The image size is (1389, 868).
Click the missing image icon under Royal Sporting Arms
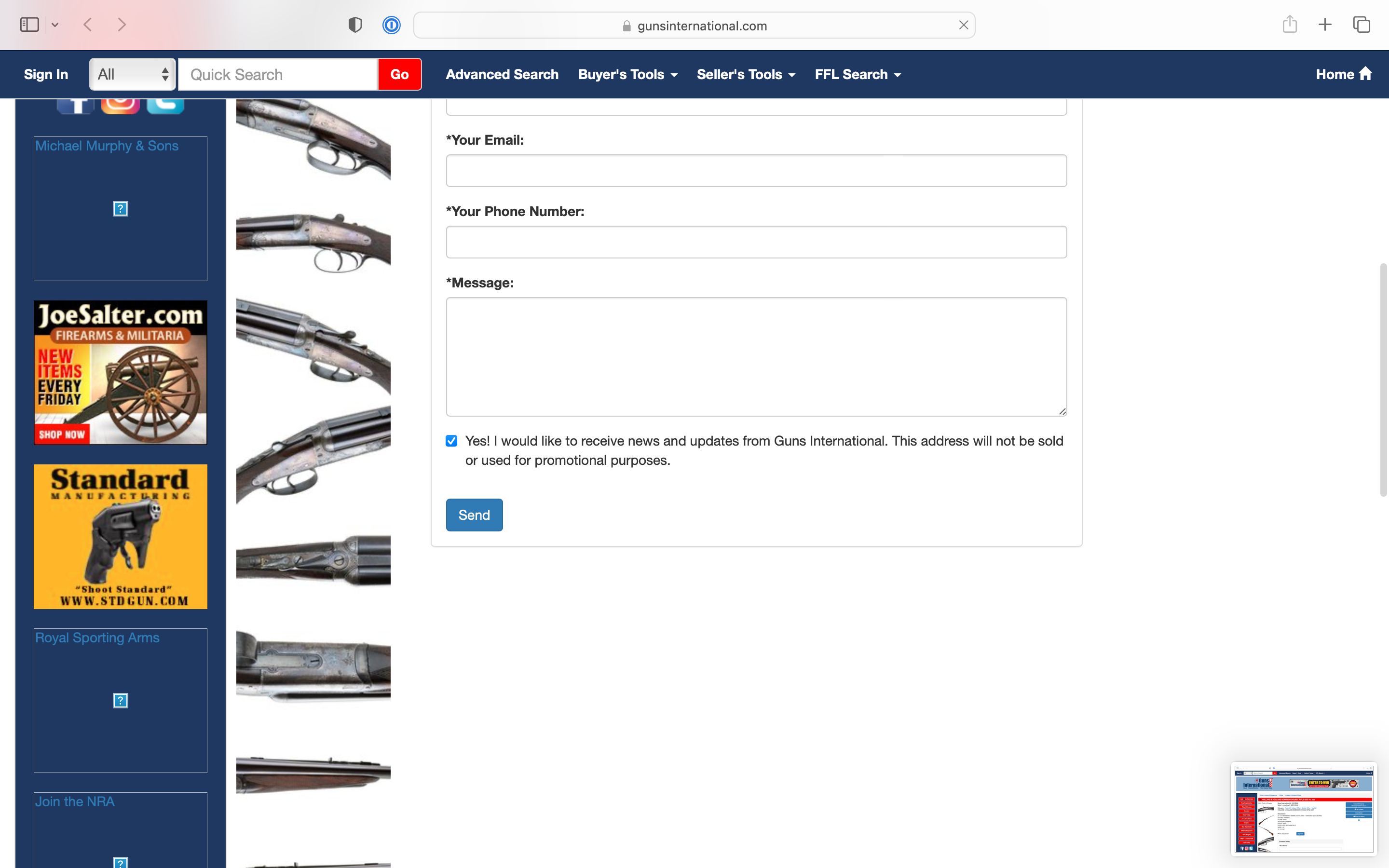[121, 700]
